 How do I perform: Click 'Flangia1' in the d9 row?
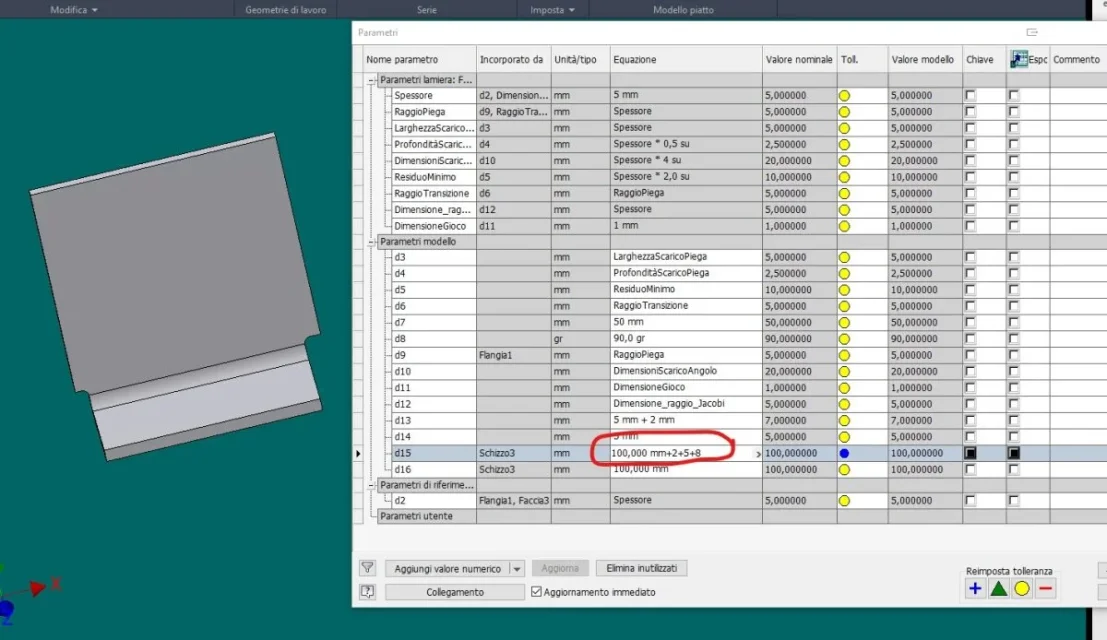(495, 355)
